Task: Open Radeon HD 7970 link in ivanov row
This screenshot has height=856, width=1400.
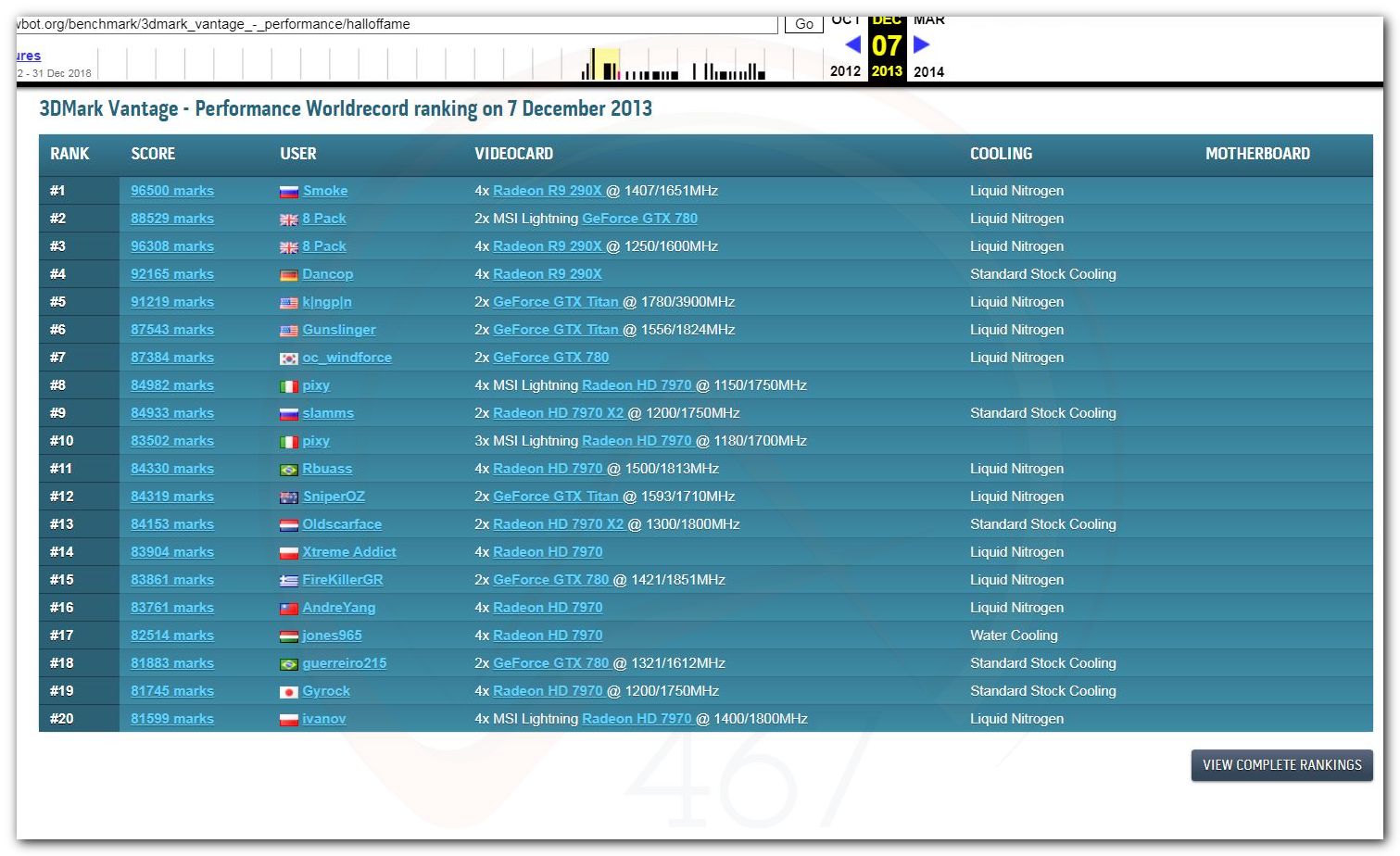Action: click(637, 719)
